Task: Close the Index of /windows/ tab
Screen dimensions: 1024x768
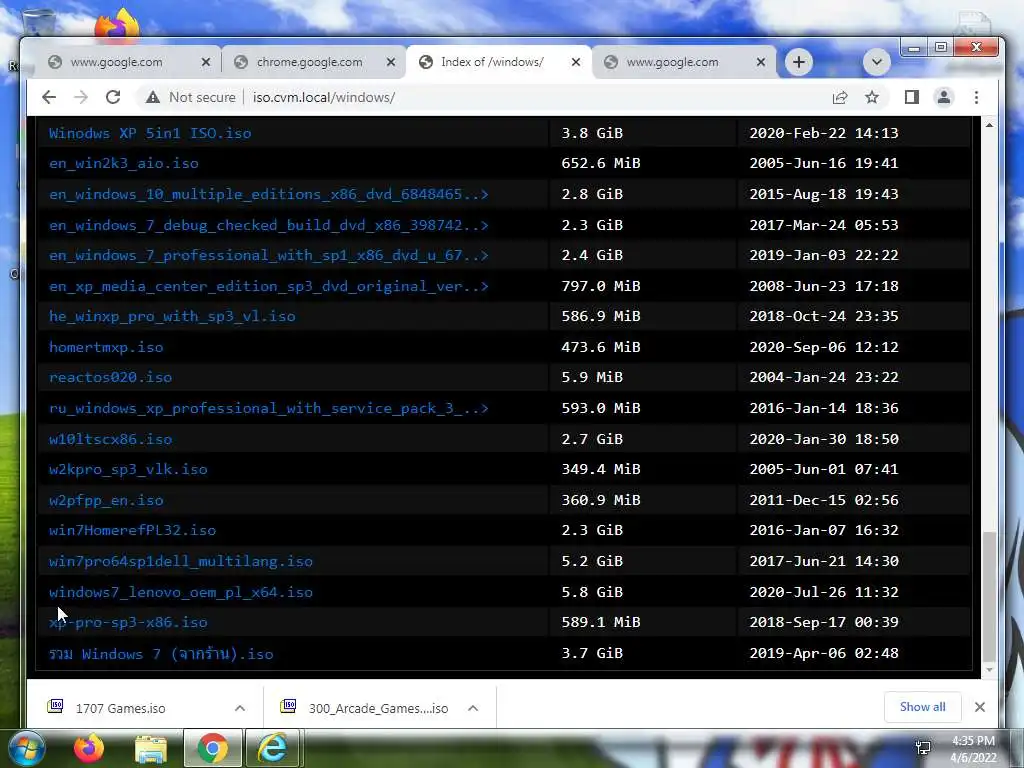Action: pos(576,62)
